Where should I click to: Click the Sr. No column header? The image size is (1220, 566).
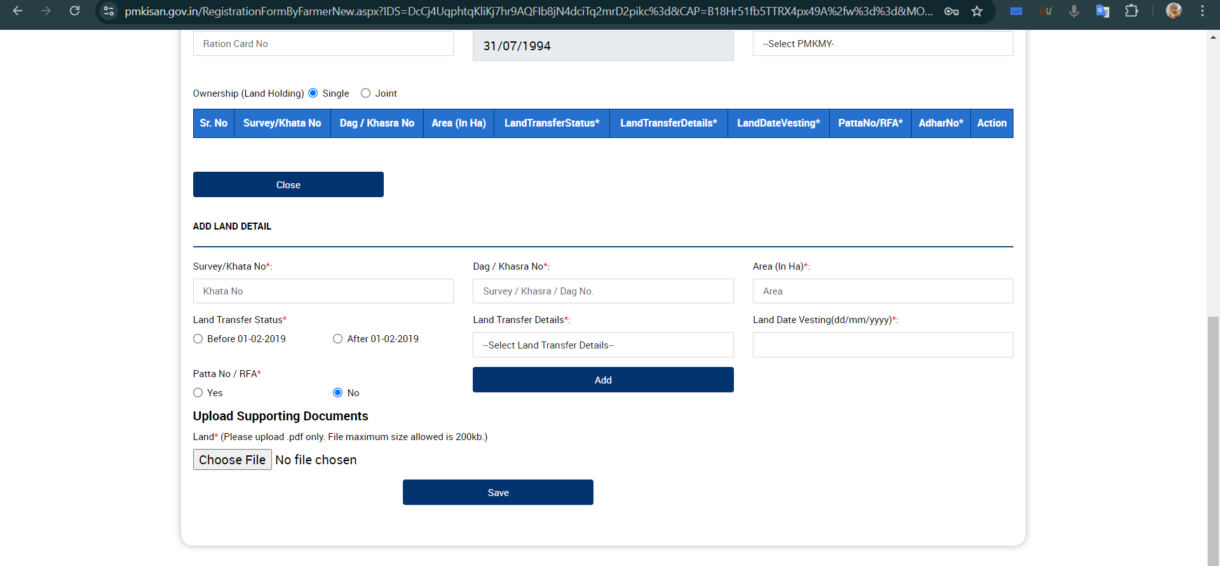click(214, 123)
